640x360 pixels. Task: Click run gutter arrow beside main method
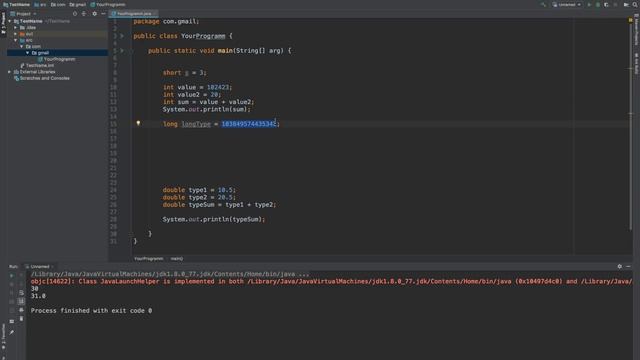click(x=122, y=51)
